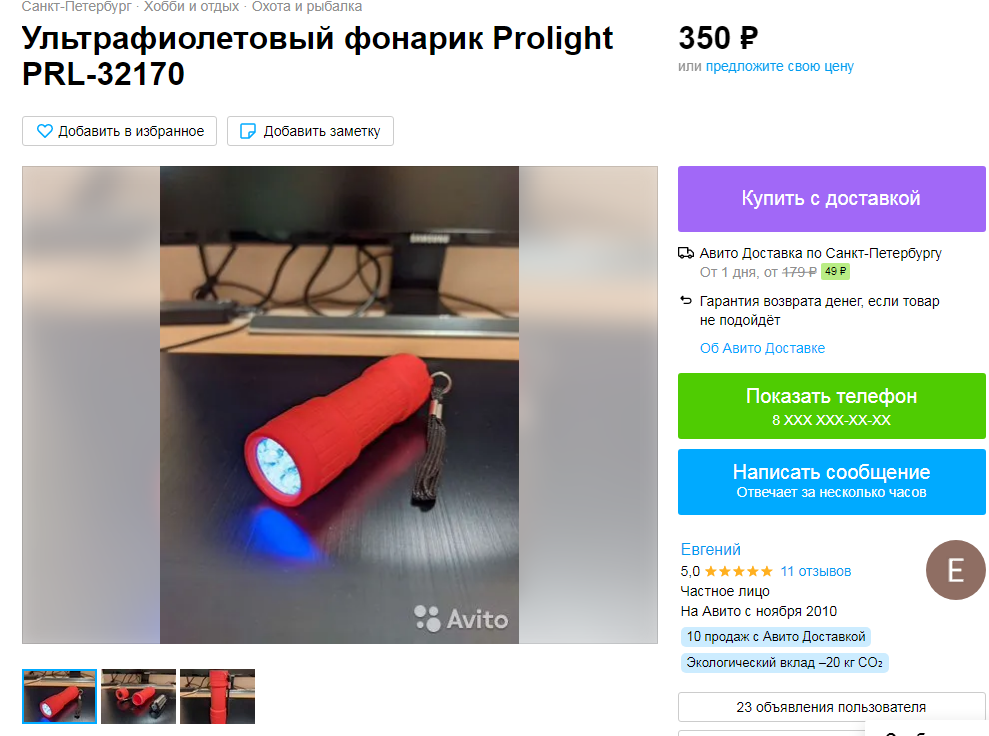The height and width of the screenshot is (736, 989).
Task: Open main flashlight photo
Action: 339,405
